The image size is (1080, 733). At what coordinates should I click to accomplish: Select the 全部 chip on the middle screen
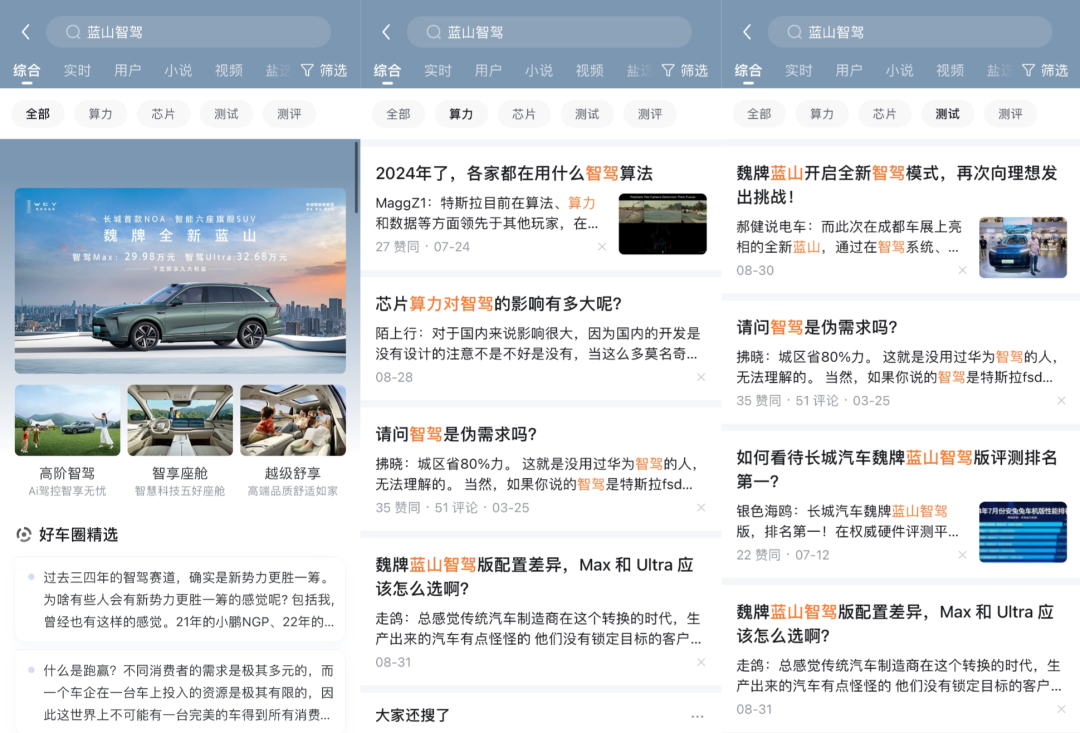click(398, 114)
